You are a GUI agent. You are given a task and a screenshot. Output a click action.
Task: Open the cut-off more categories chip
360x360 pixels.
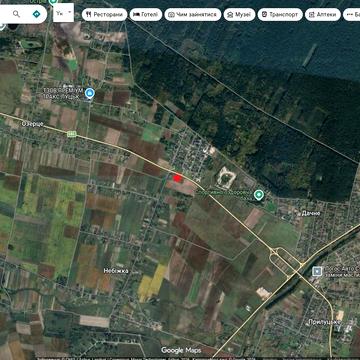click(352, 15)
